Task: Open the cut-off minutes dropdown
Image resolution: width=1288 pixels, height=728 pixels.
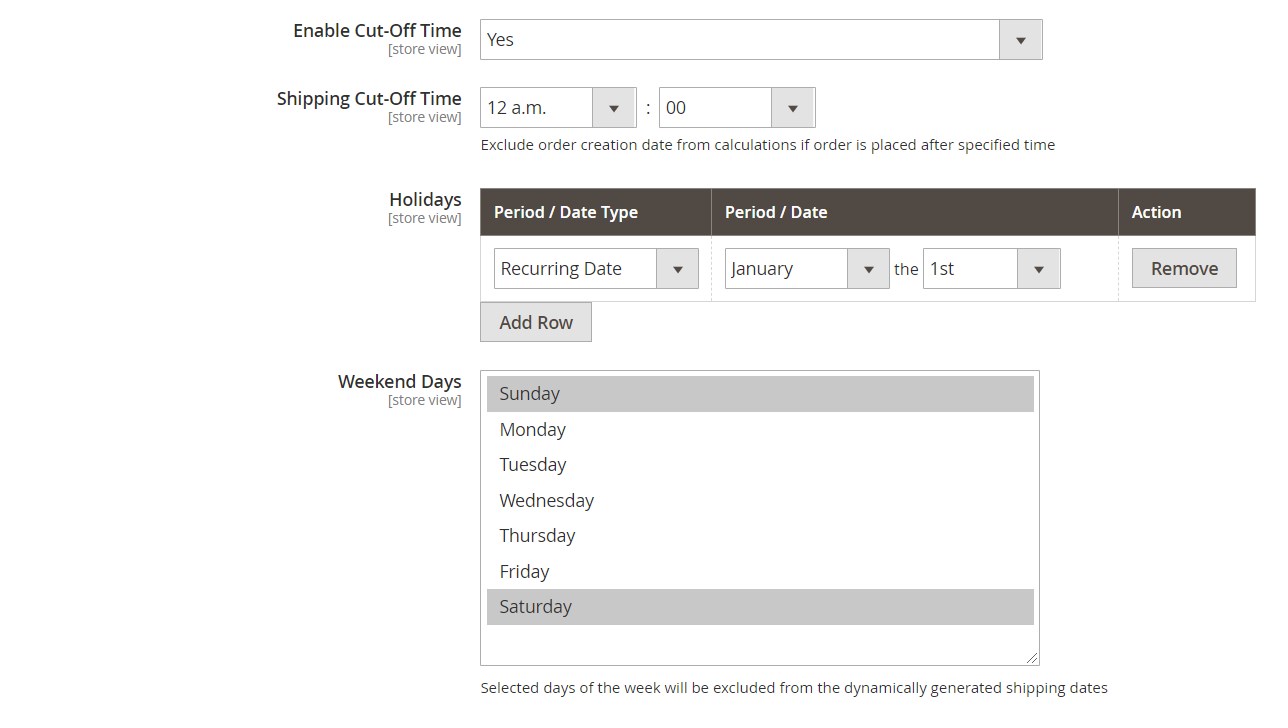Action: pyautogui.click(x=736, y=108)
